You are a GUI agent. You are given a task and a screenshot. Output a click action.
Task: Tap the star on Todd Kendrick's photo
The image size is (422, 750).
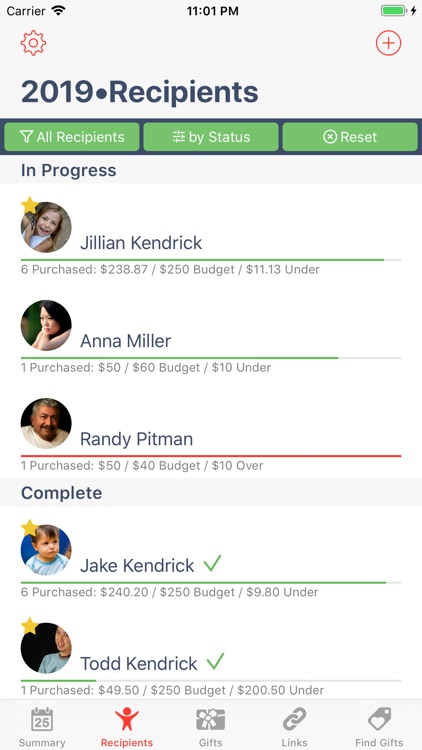[30, 626]
